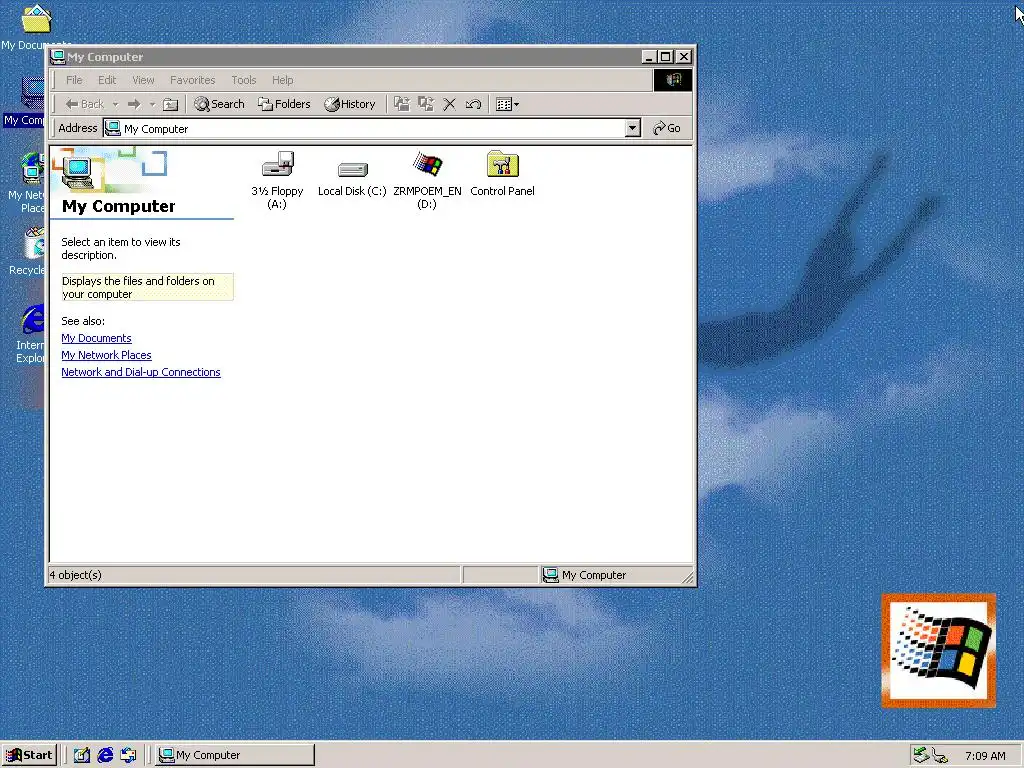Click the Move To toolbar icon
The height and width of the screenshot is (768, 1024).
coord(402,104)
